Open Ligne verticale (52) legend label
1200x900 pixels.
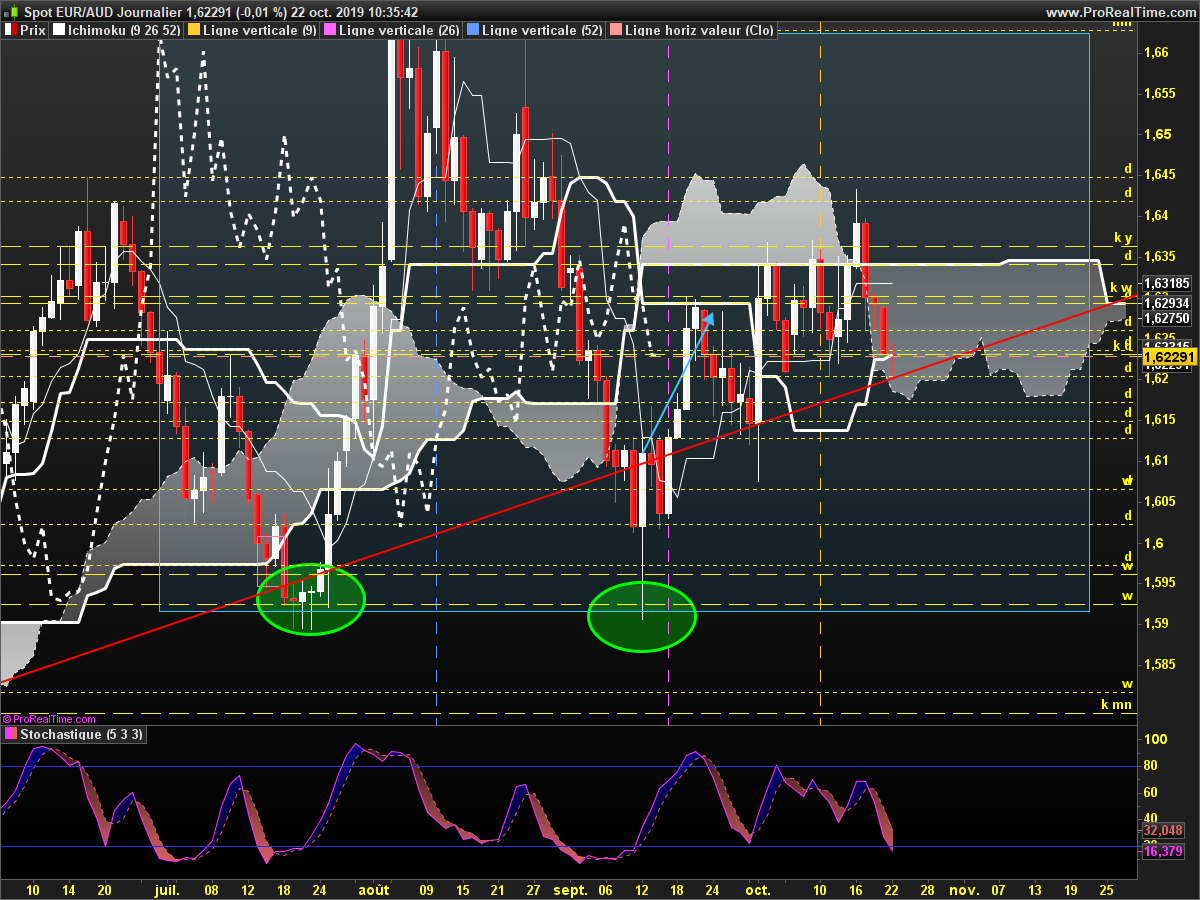pos(542,30)
